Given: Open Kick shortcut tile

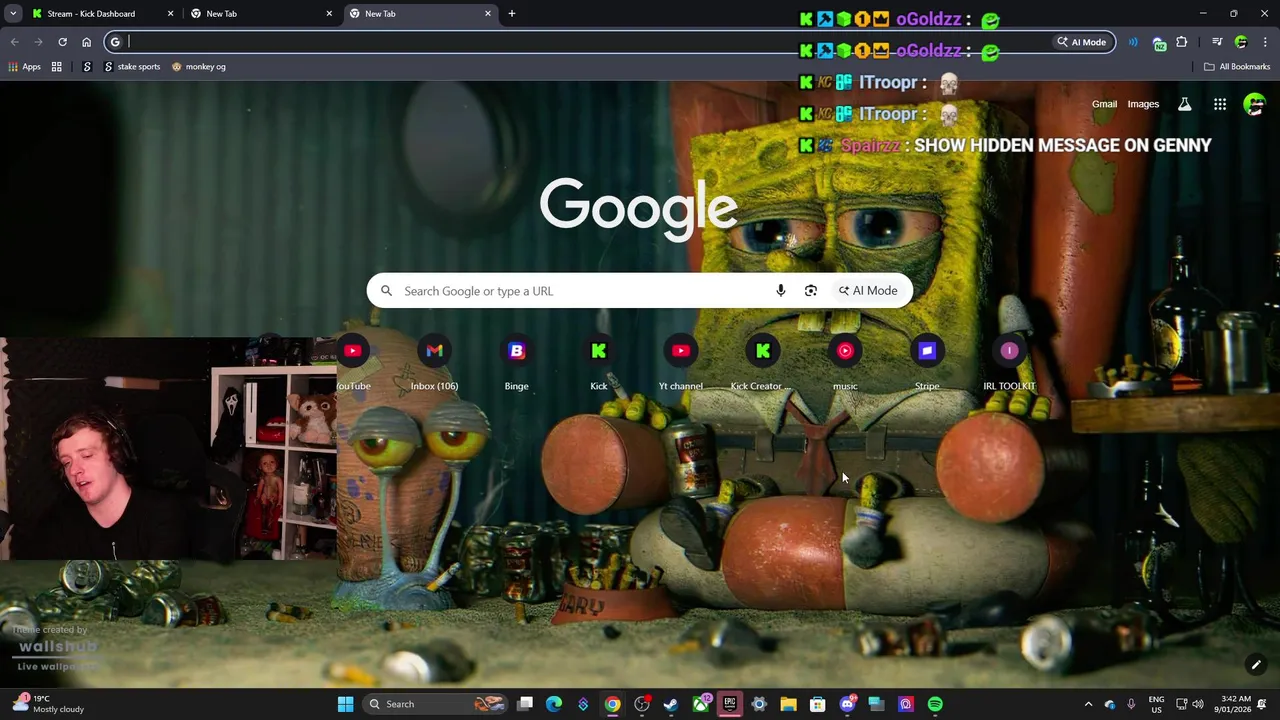Looking at the screenshot, I should click(598, 364).
